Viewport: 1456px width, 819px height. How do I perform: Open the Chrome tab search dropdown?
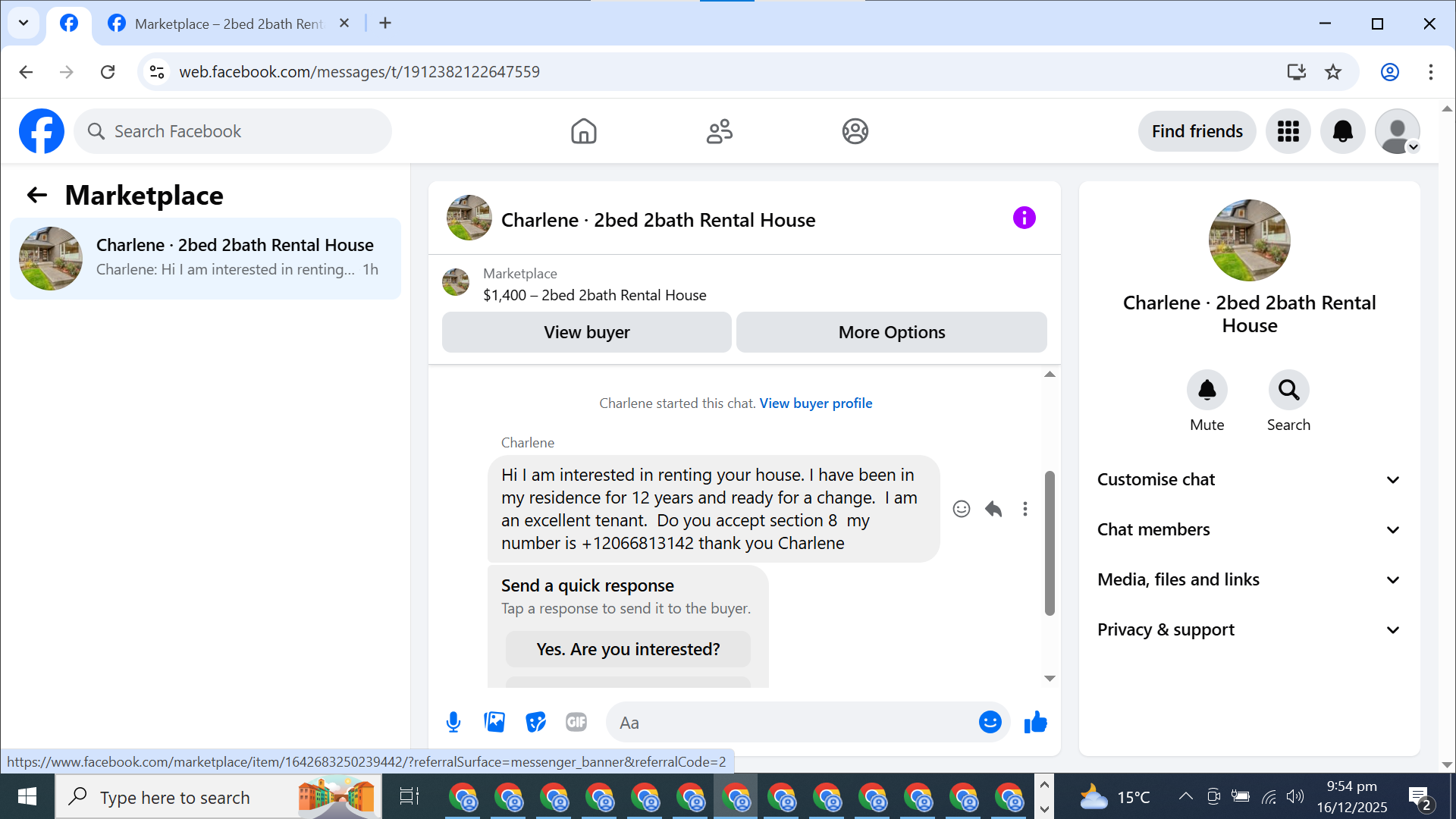[x=24, y=23]
